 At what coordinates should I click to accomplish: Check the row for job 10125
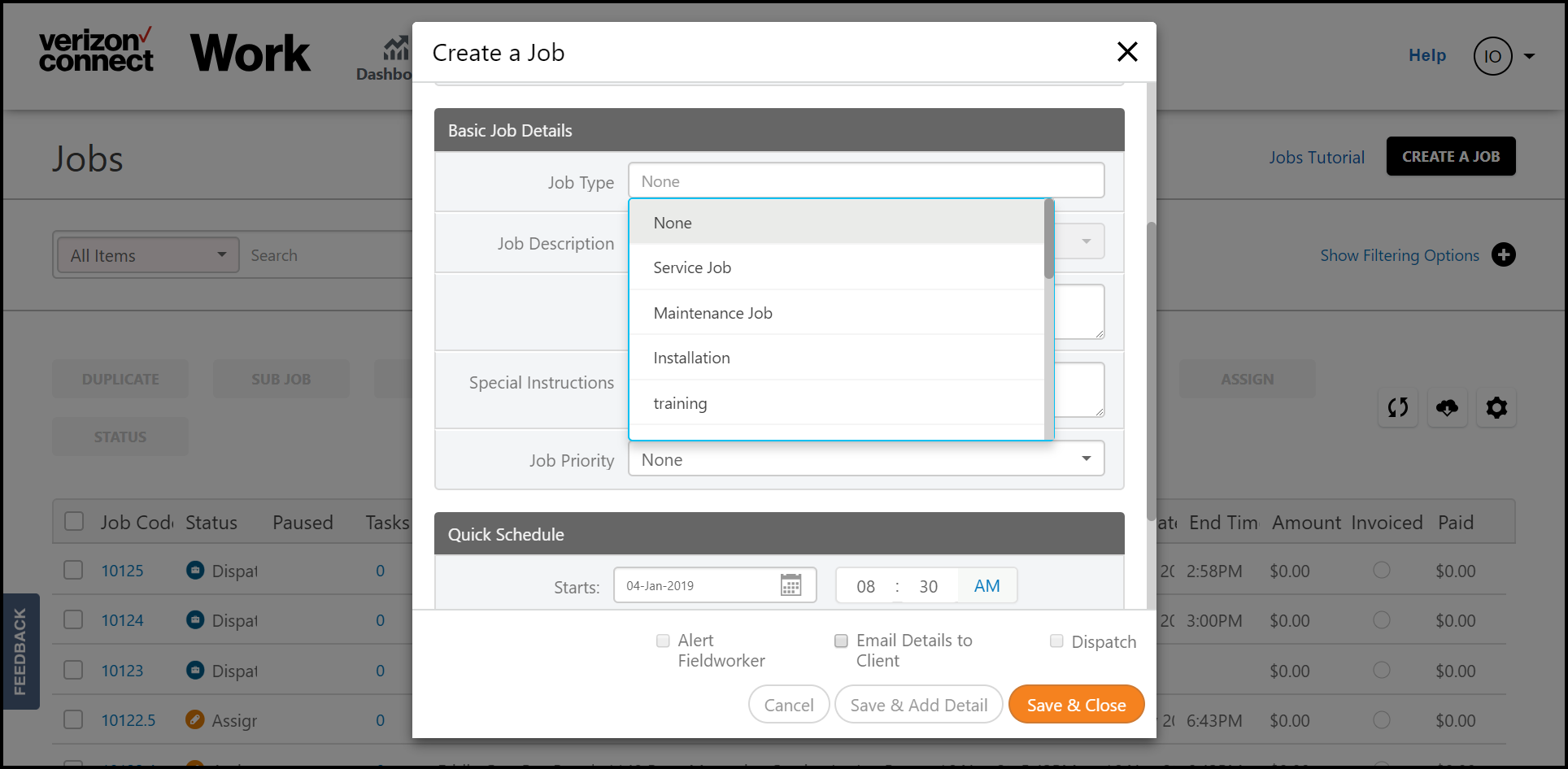pyautogui.click(x=73, y=570)
